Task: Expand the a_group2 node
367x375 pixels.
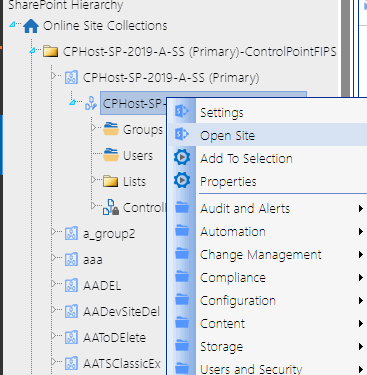Action: pos(53,232)
